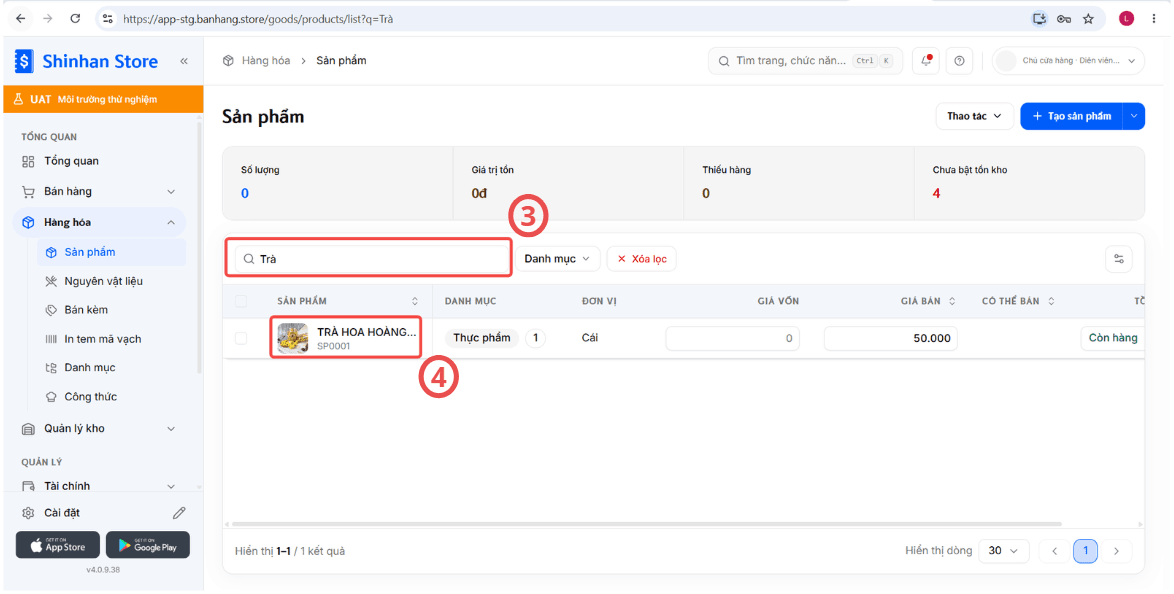Go back with the browser back arrow

pyautogui.click(x=20, y=19)
